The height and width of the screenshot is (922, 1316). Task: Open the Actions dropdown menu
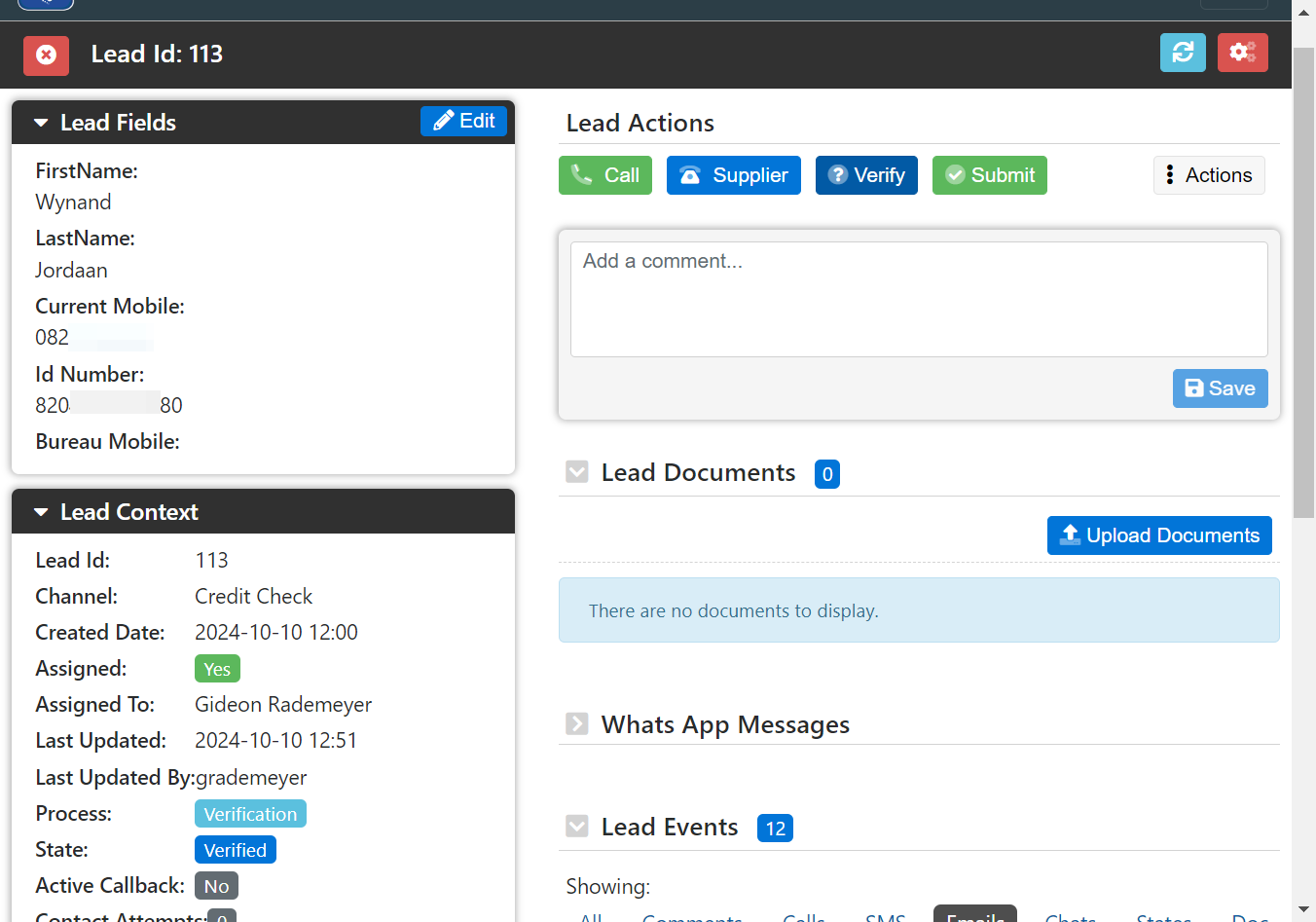[x=1209, y=175]
